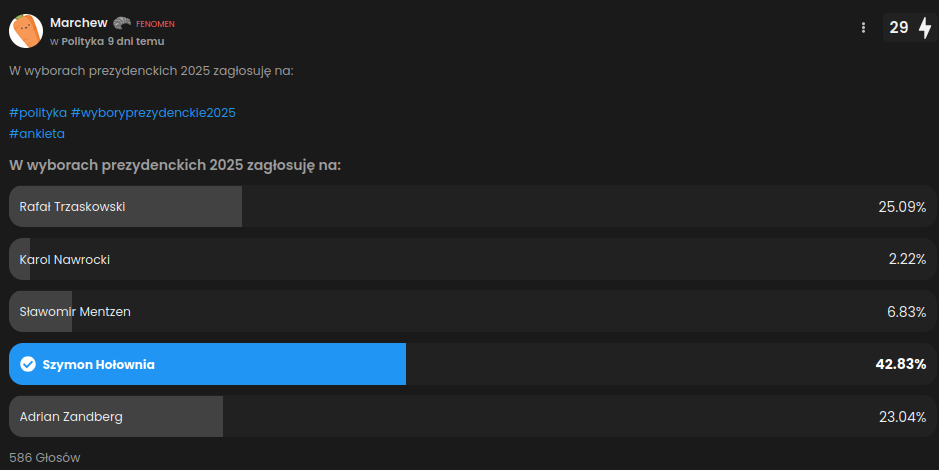Screen dimensions: 939x470
Task: Select the Szymon Hołownia poll option
Action: (x=468, y=364)
